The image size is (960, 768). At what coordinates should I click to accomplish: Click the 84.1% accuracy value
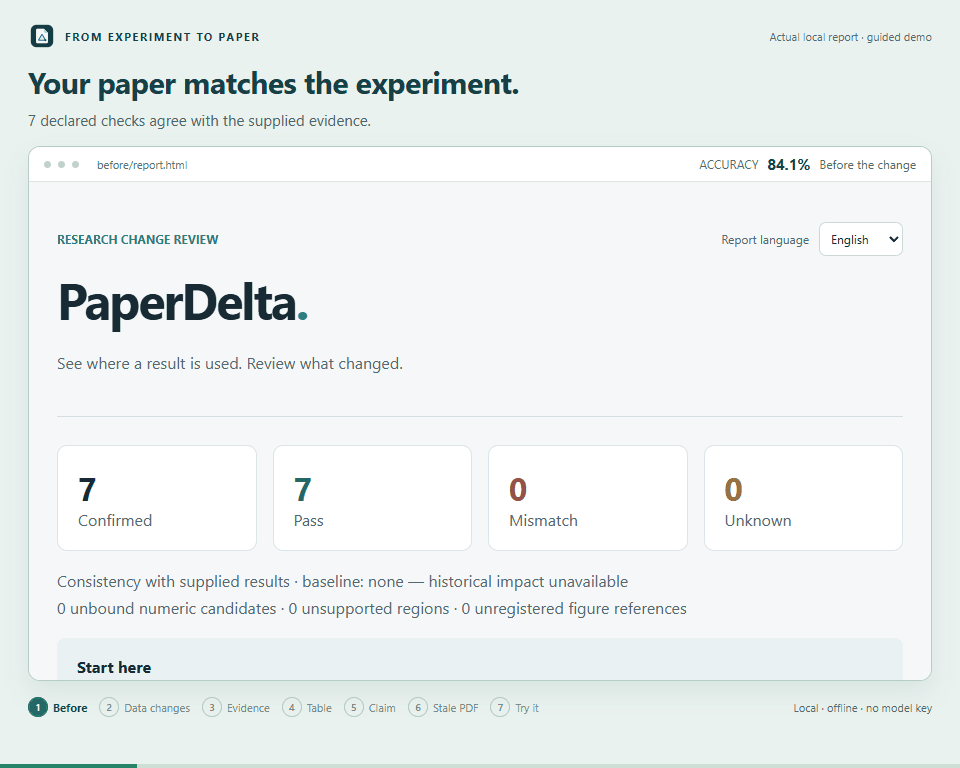[x=789, y=165]
